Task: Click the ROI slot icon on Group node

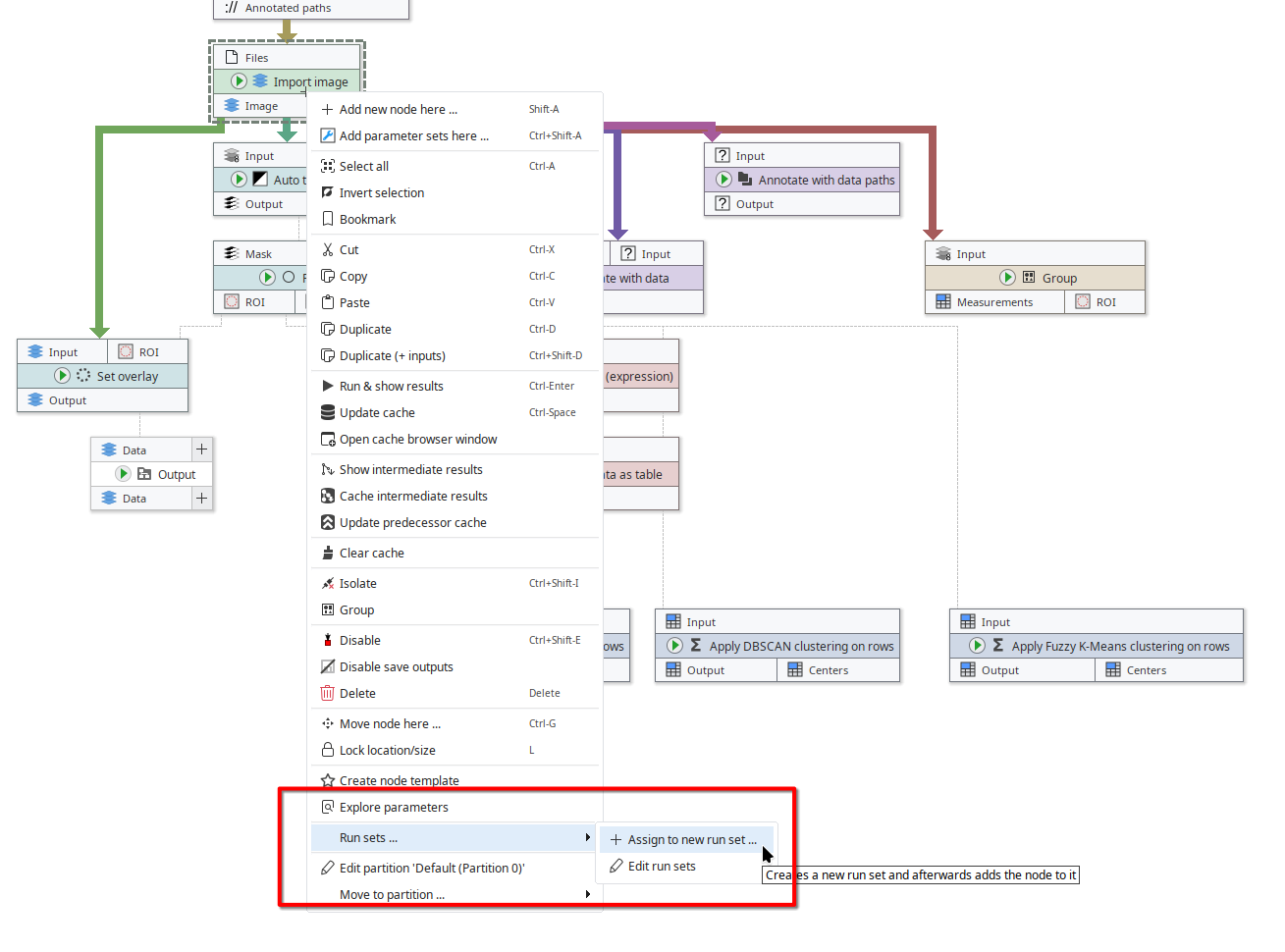Action: coord(1082,302)
